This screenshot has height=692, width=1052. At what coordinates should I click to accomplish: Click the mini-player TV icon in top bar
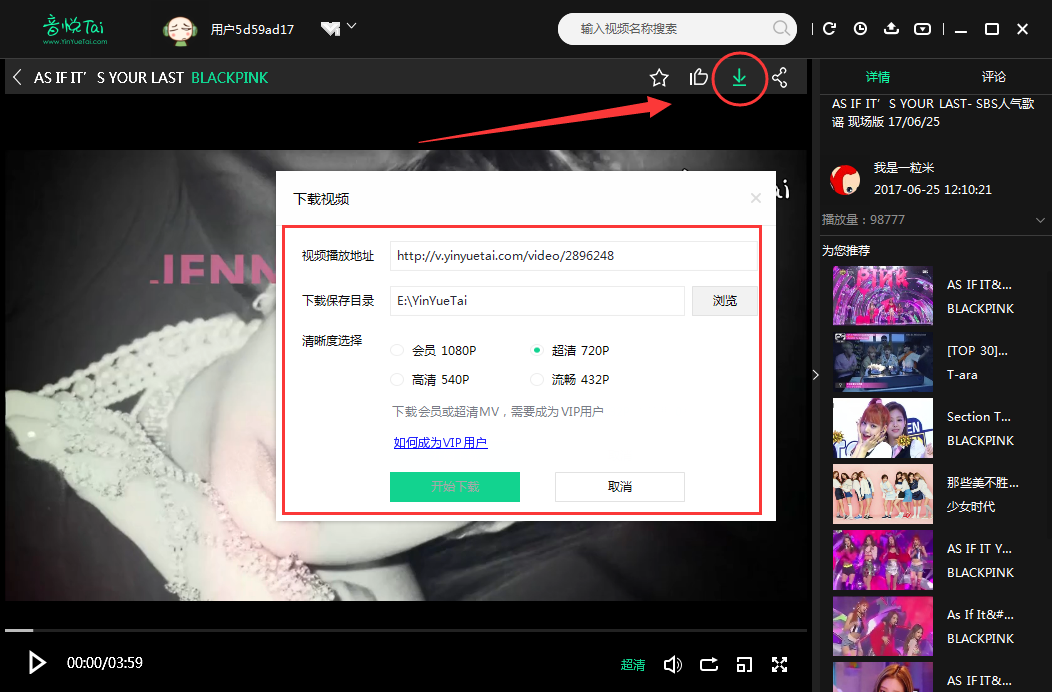(x=922, y=29)
